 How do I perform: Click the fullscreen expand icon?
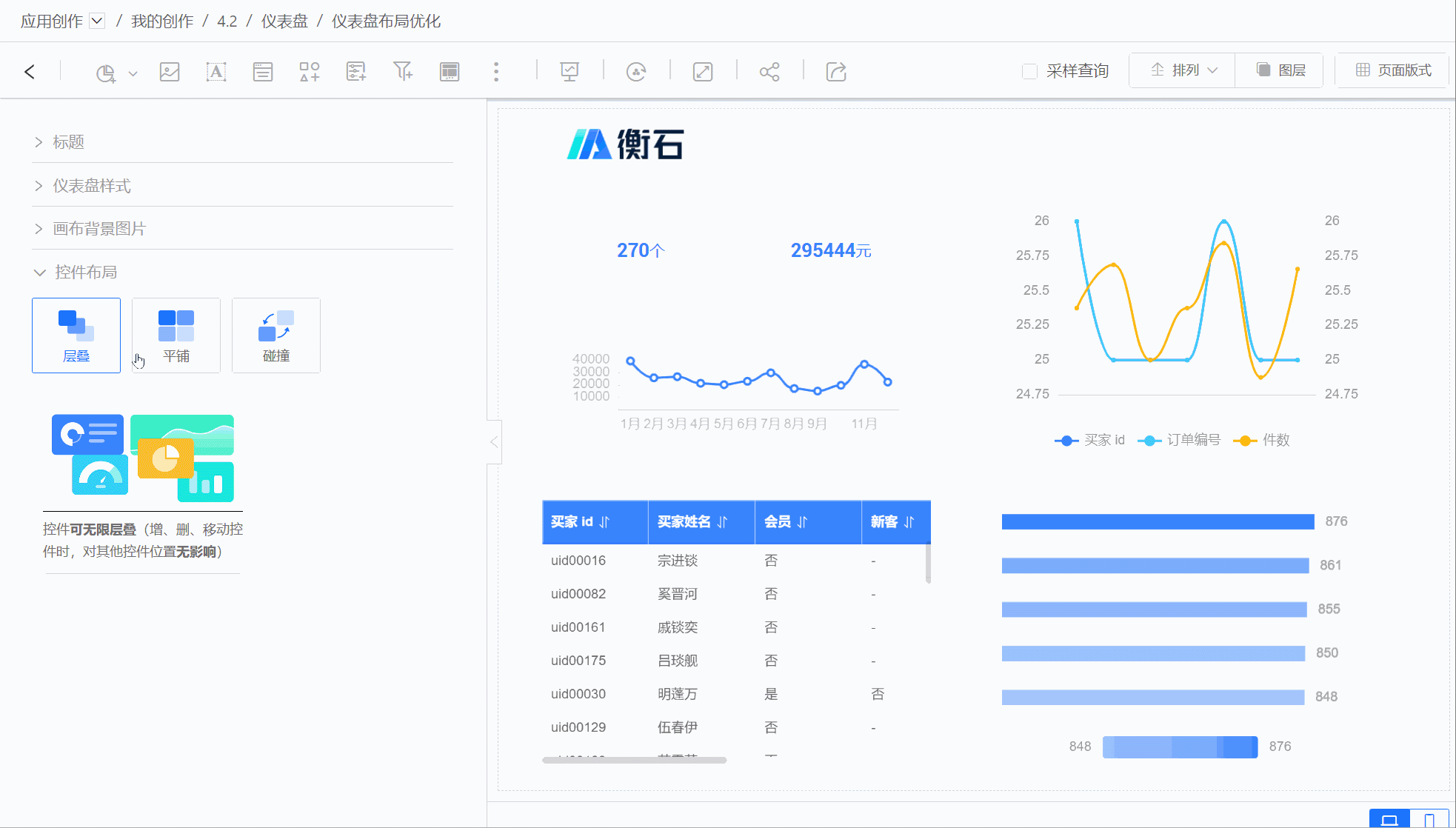pyautogui.click(x=702, y=72)
